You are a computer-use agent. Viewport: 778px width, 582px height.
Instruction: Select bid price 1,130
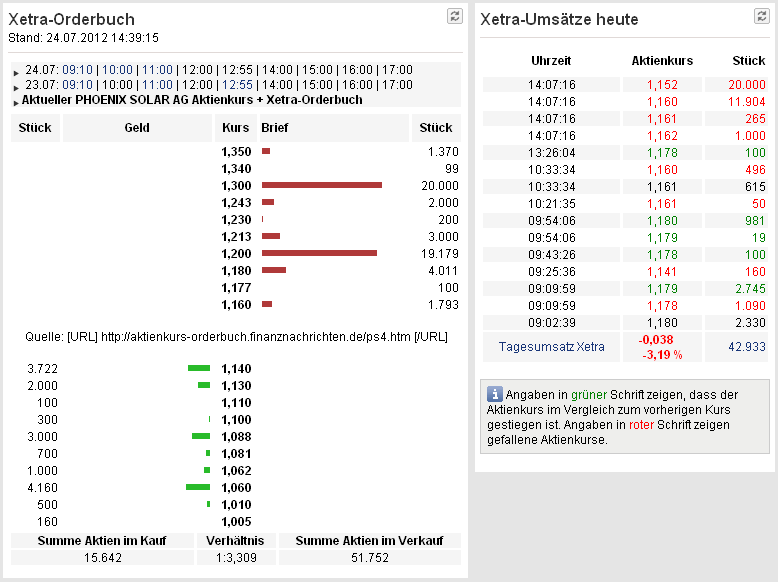(x=236, y=386)
